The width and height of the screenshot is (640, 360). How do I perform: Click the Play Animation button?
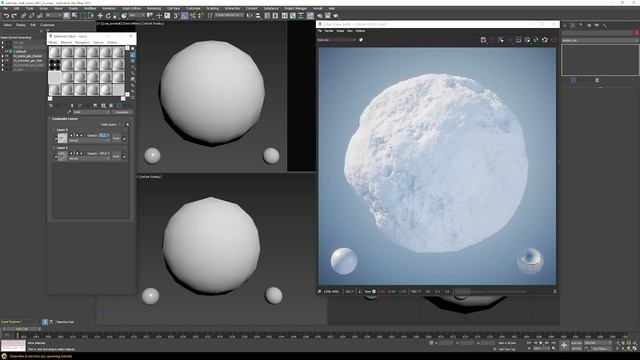541,343
